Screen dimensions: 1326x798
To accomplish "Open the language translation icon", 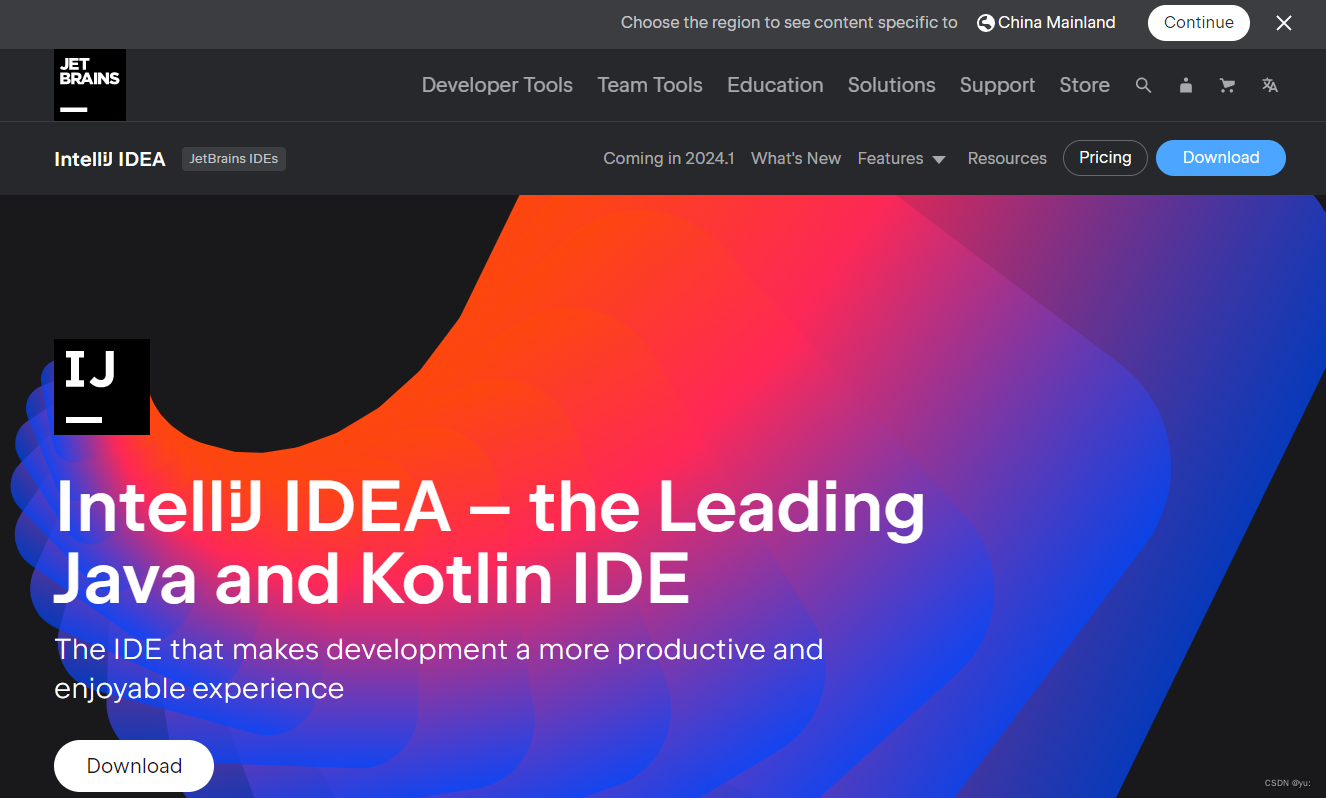I will pos(1269,85).
